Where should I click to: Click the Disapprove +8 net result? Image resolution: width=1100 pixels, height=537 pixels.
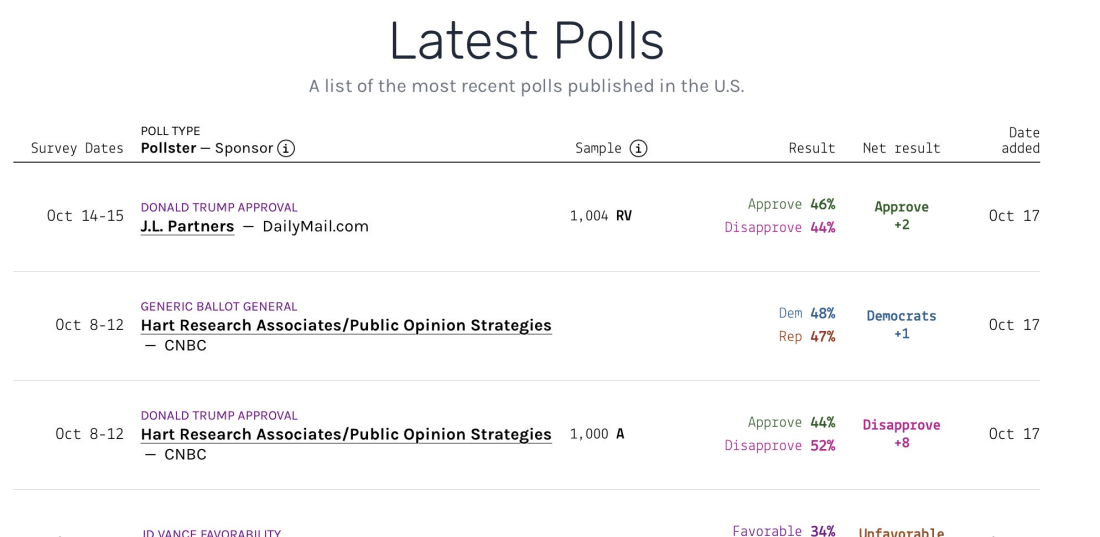pos(901,433)
